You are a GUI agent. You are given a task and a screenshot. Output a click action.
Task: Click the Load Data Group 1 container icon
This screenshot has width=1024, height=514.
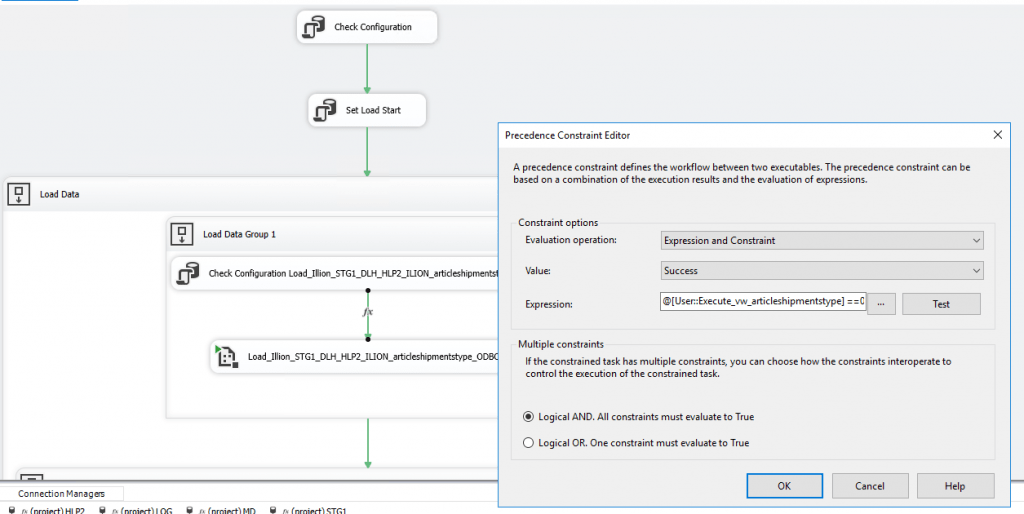(x=182, y=234)
